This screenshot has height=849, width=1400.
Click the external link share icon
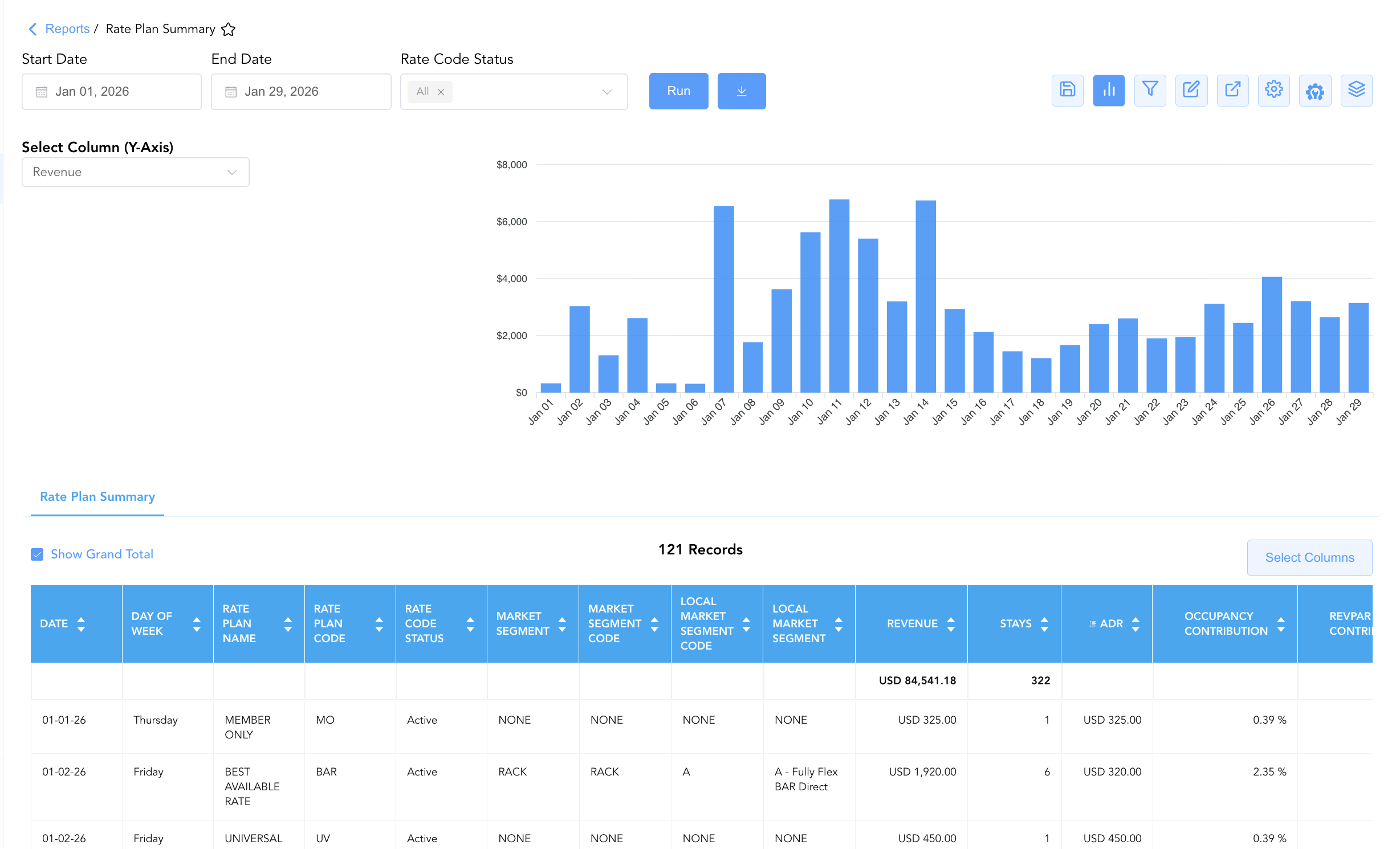(1232, 90)
